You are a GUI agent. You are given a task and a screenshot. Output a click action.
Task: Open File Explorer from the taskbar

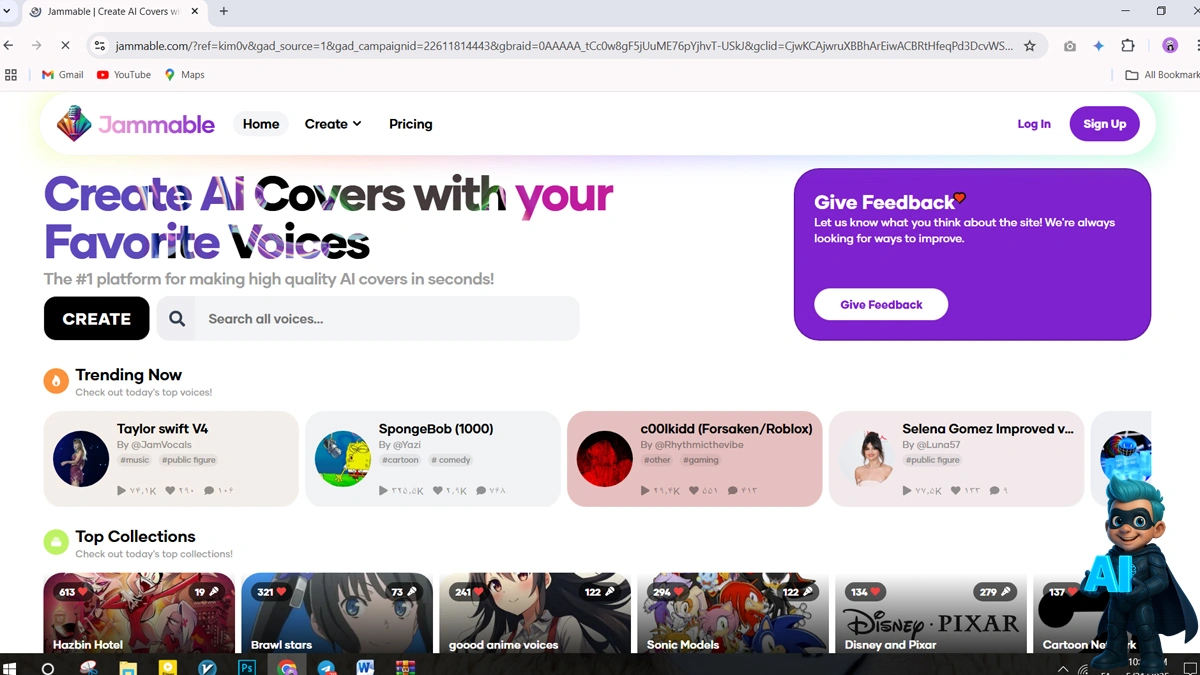point(128,667)
